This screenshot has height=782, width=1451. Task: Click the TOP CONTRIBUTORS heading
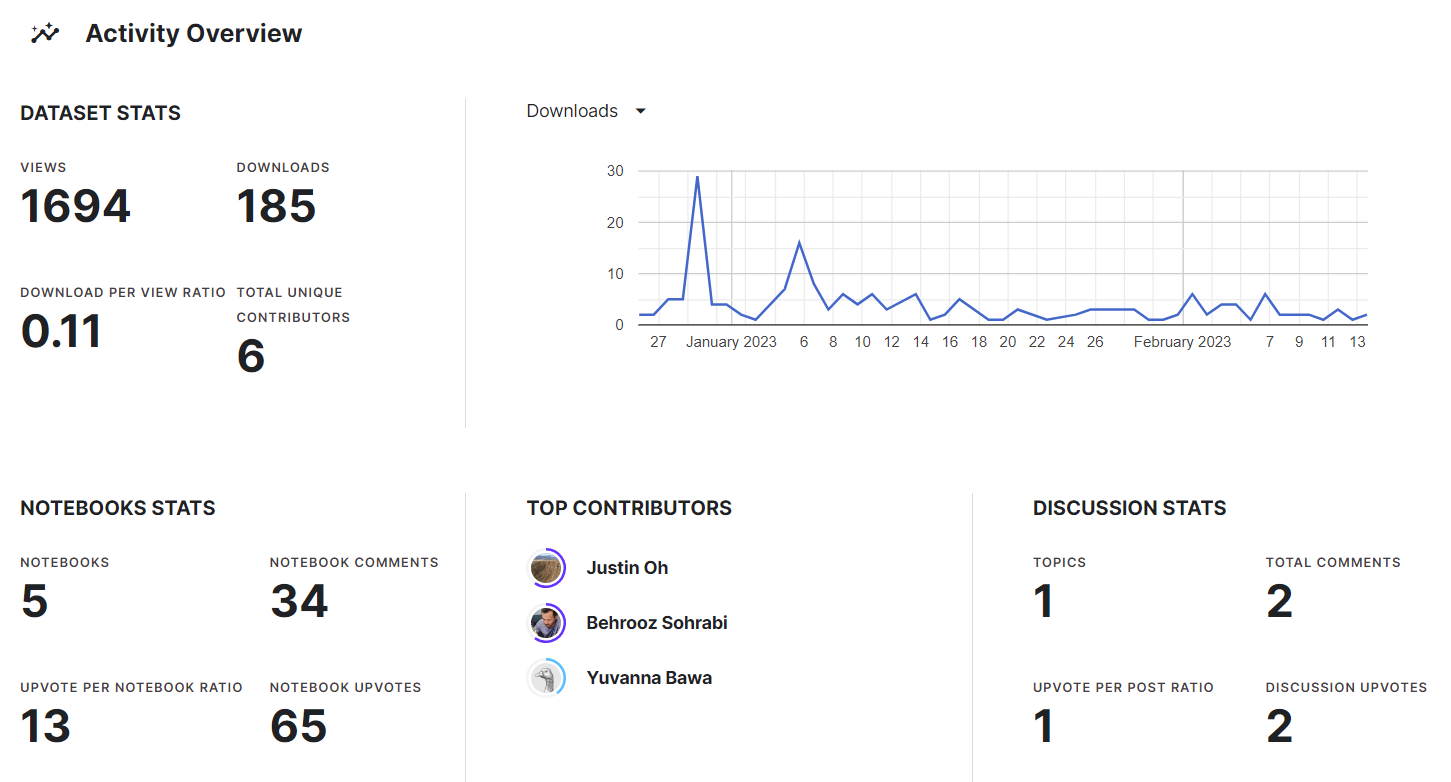tap(629, 508)
